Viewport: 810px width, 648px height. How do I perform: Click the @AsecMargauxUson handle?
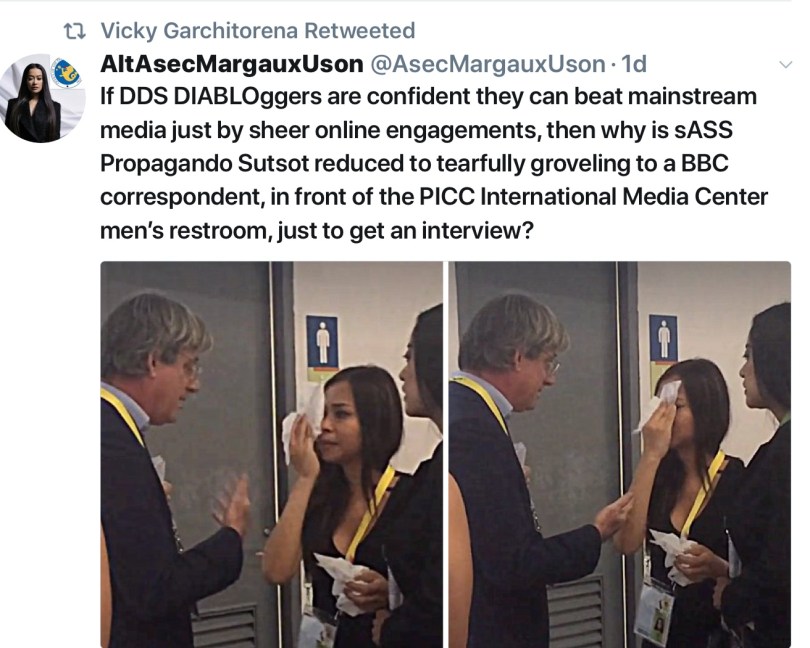tap(488, 64)
